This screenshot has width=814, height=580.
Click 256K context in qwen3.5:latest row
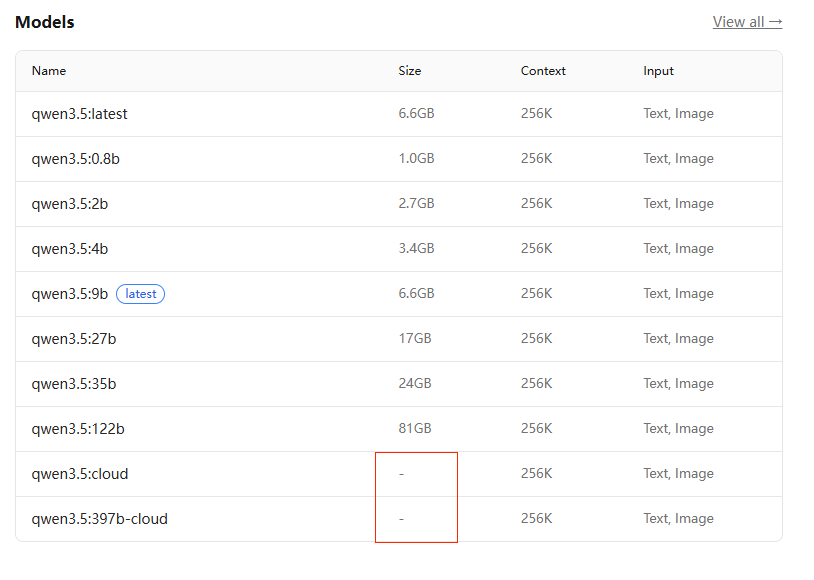click(536, 113)
